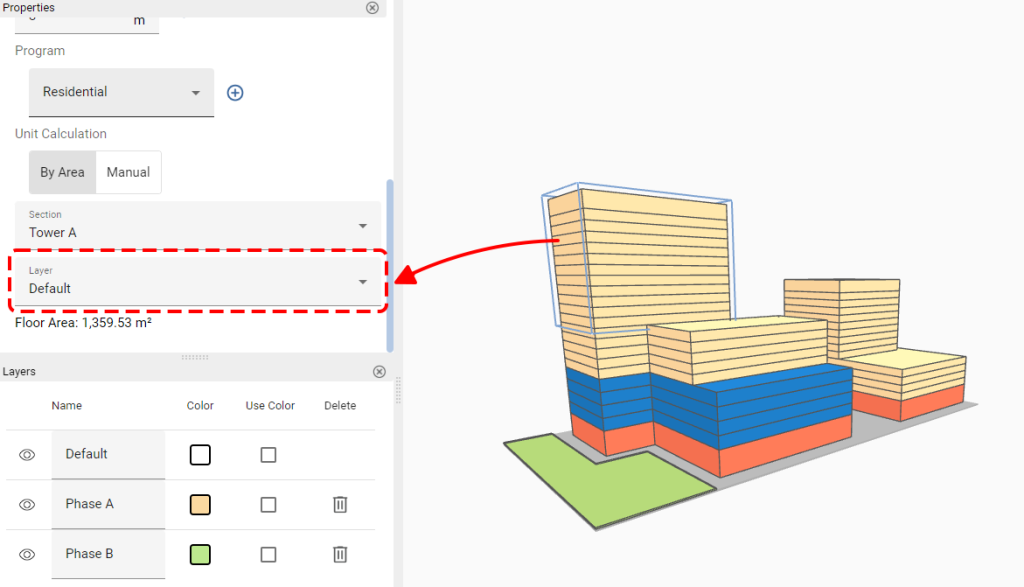This screenshot has height=587, width=1024.
Task: Delete the Phase B layer via trash icon
Action: [x=340, y=554]
